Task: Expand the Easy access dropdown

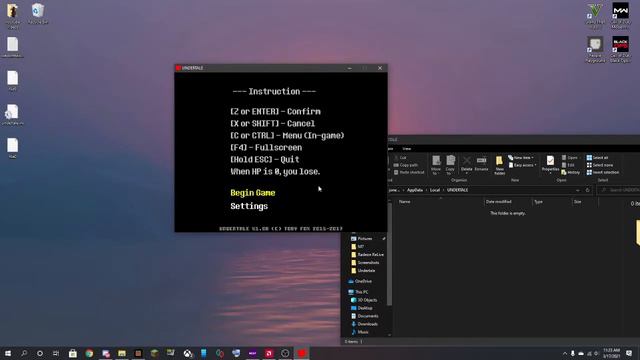Action: click(522, 165)
